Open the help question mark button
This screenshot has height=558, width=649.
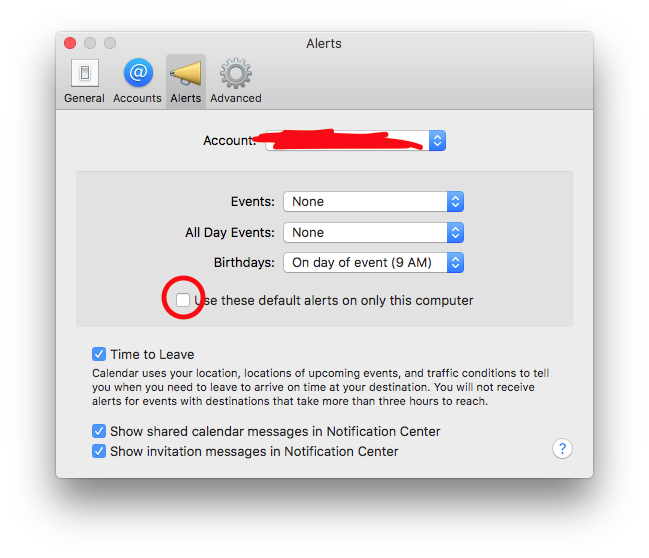pos(562,449)
